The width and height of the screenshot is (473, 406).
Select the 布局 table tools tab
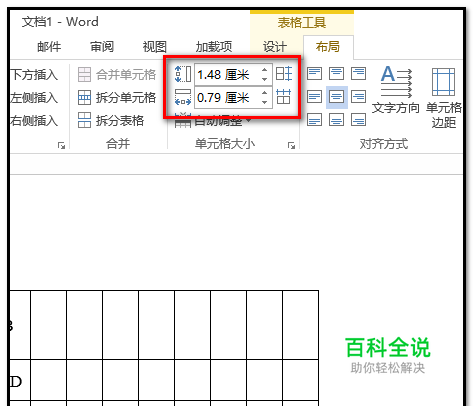coord(328,47)
